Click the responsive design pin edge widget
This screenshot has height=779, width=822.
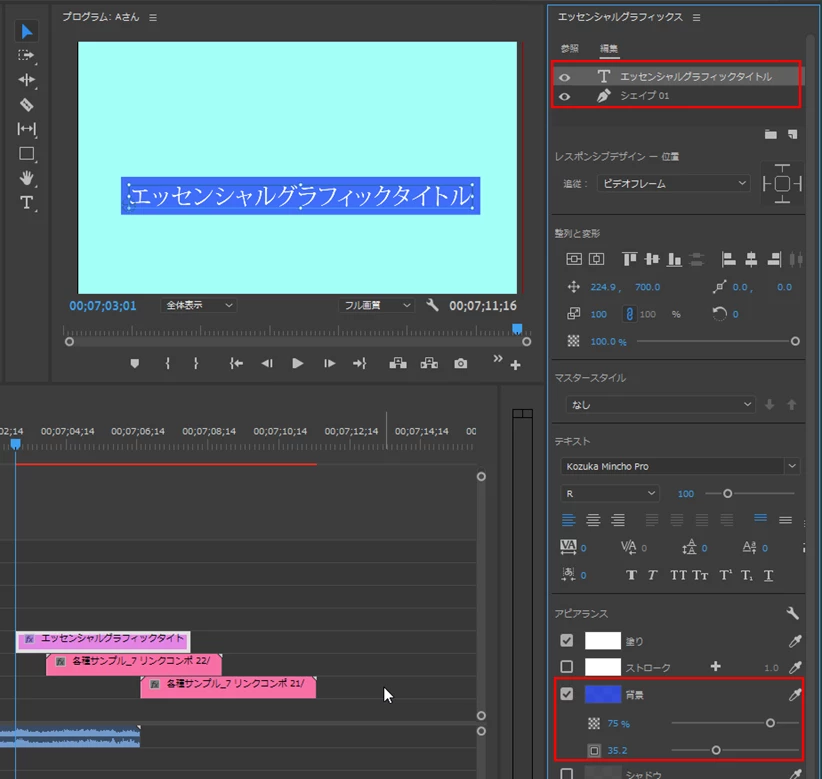[x=782, y=183]
